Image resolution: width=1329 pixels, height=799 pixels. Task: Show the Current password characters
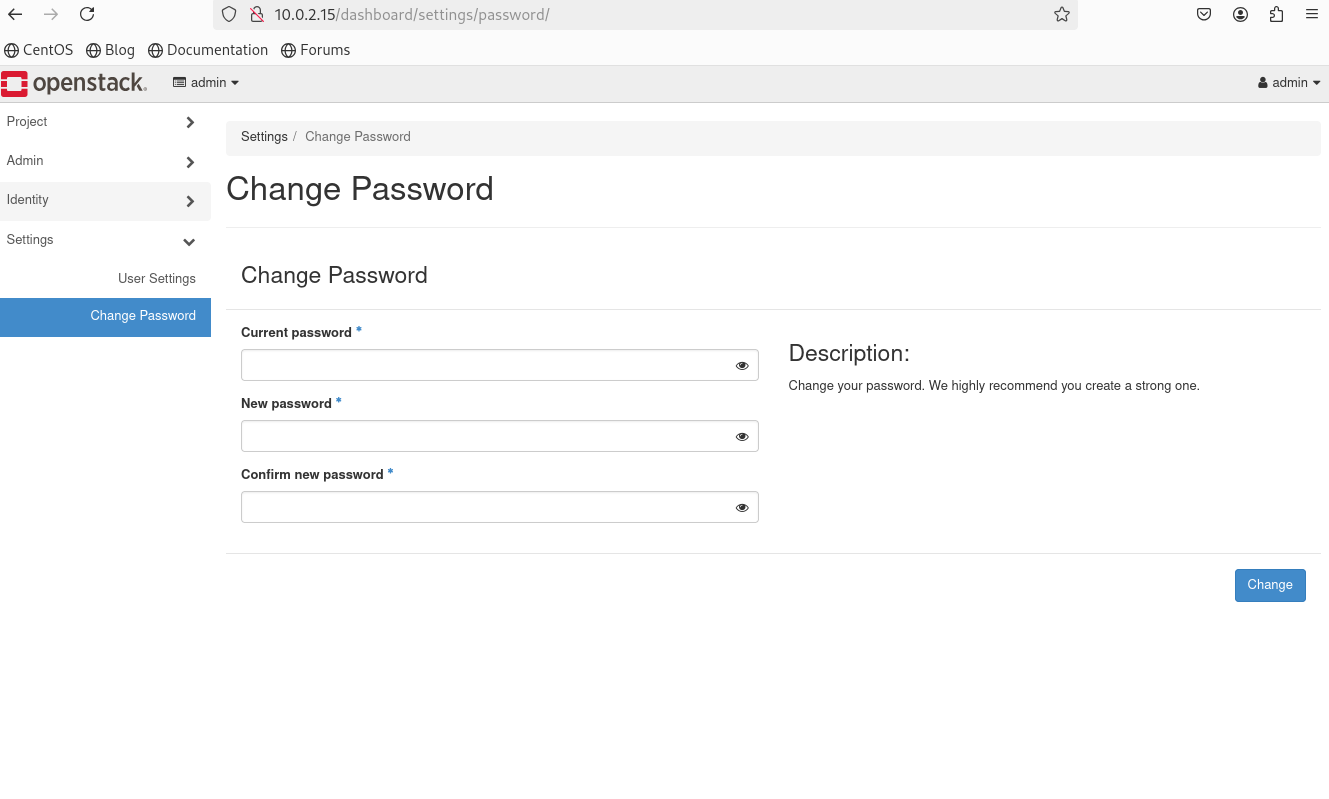coord(742,366)
